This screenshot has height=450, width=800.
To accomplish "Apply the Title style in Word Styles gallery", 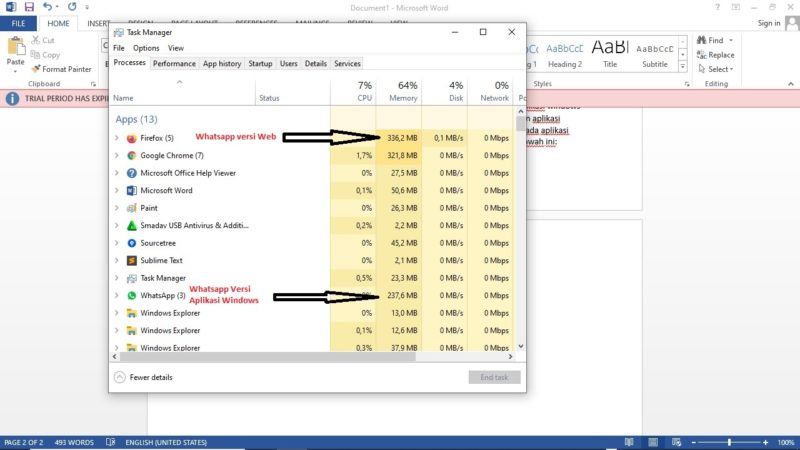I will pos(610,54).
